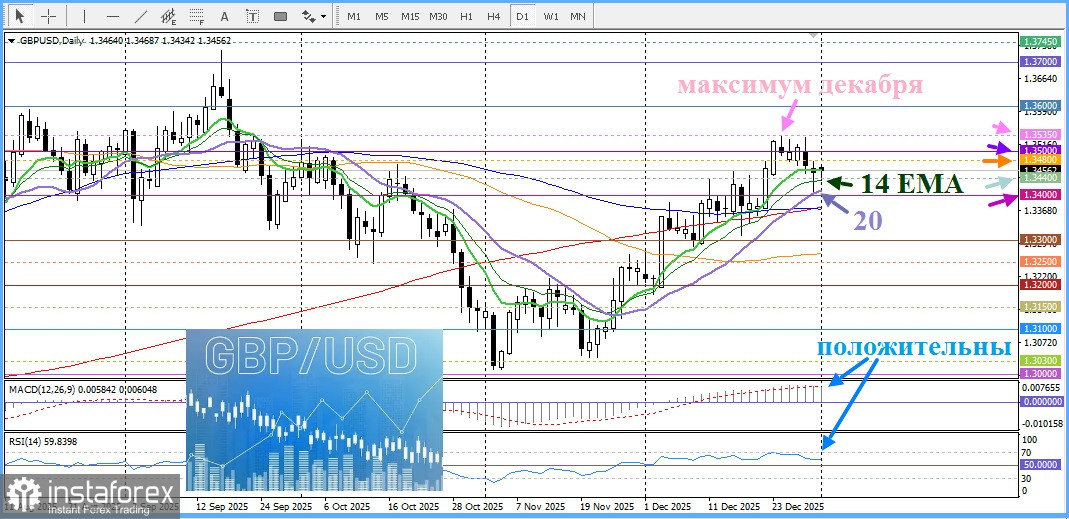The image size is (1069, 519).
Task: Click the 11 Dec 2025 date label
Action: (734, 507)
